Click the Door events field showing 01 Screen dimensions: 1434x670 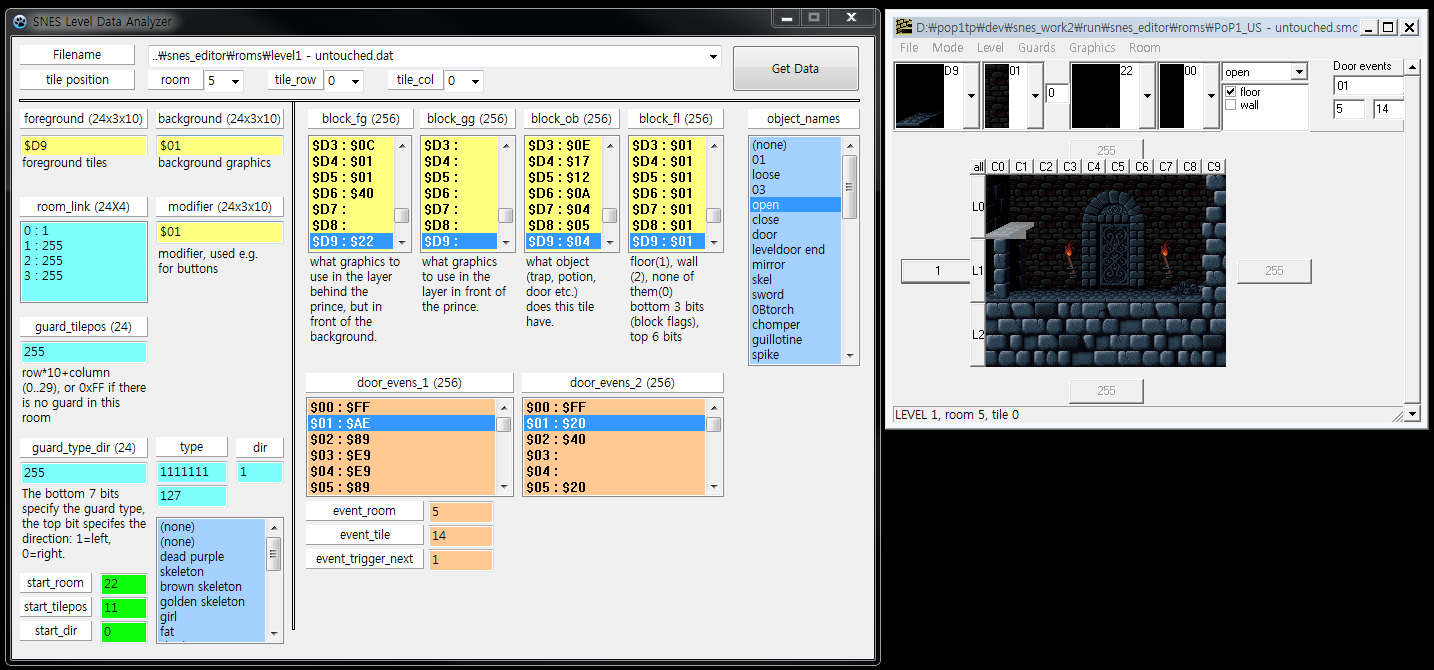pos(1368,86)
